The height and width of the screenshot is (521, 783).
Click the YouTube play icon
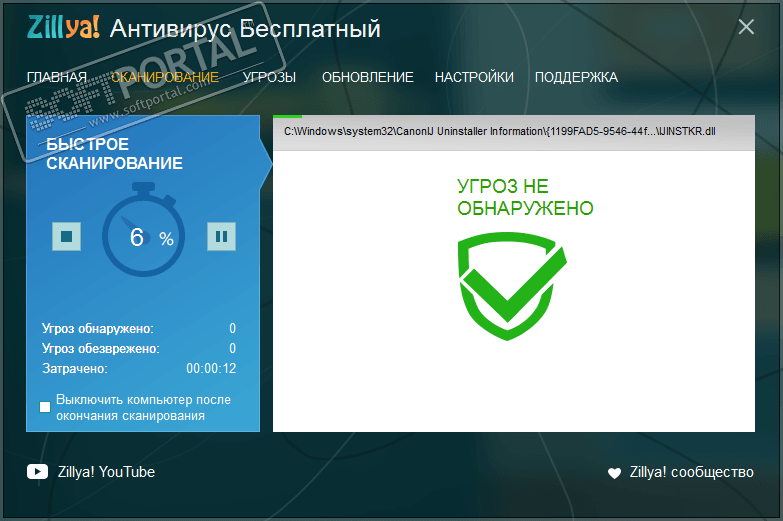[x=37, y=472]
